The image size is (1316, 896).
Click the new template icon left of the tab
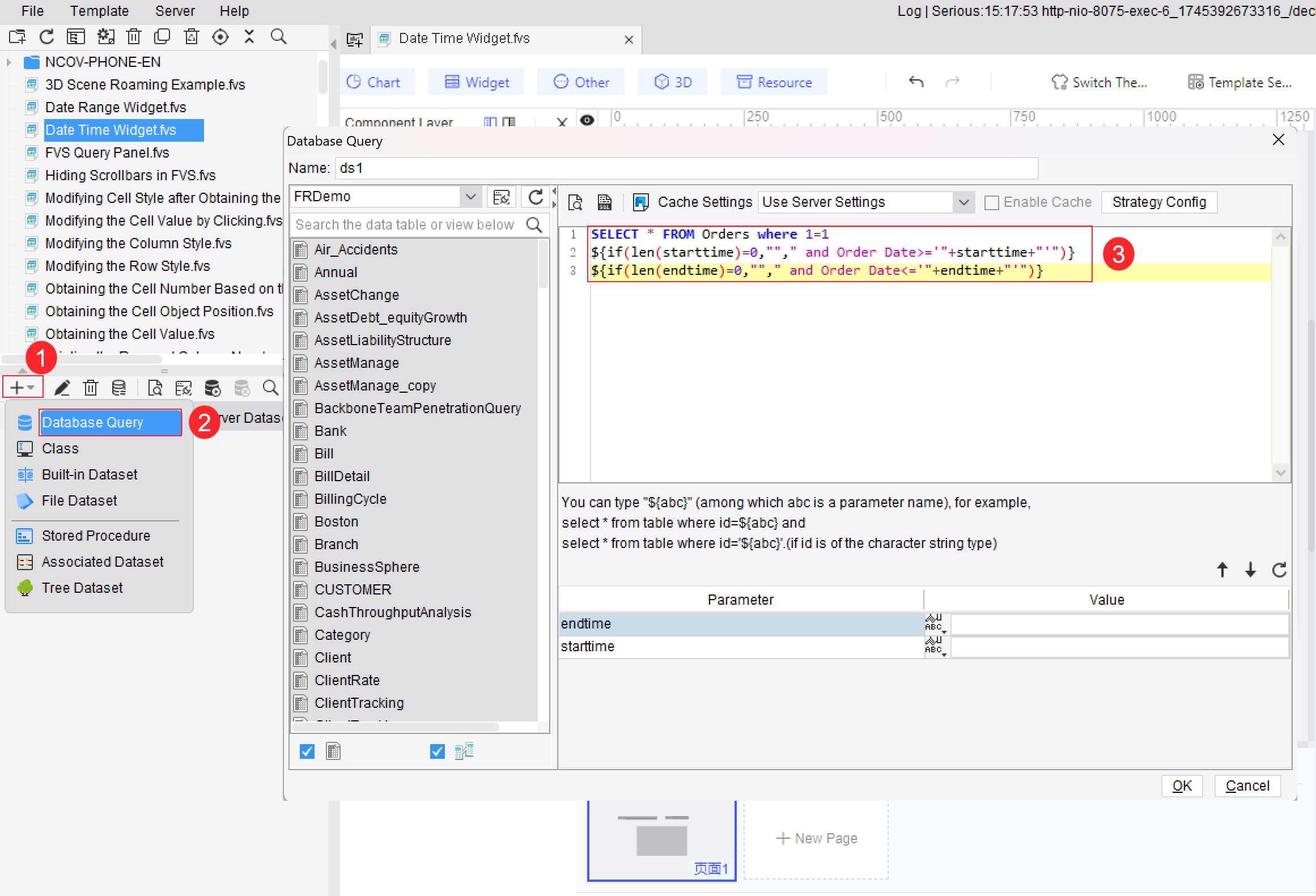pyautogui.click(x=355, y=39)
